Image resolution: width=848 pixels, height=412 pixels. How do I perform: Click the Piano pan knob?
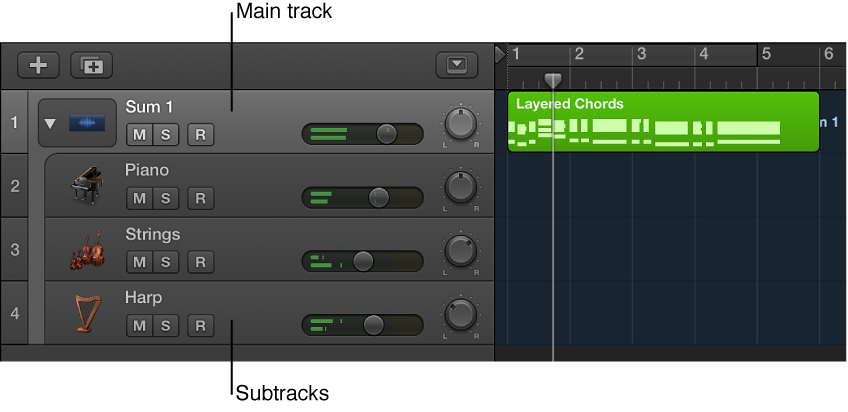pos(461,187)
